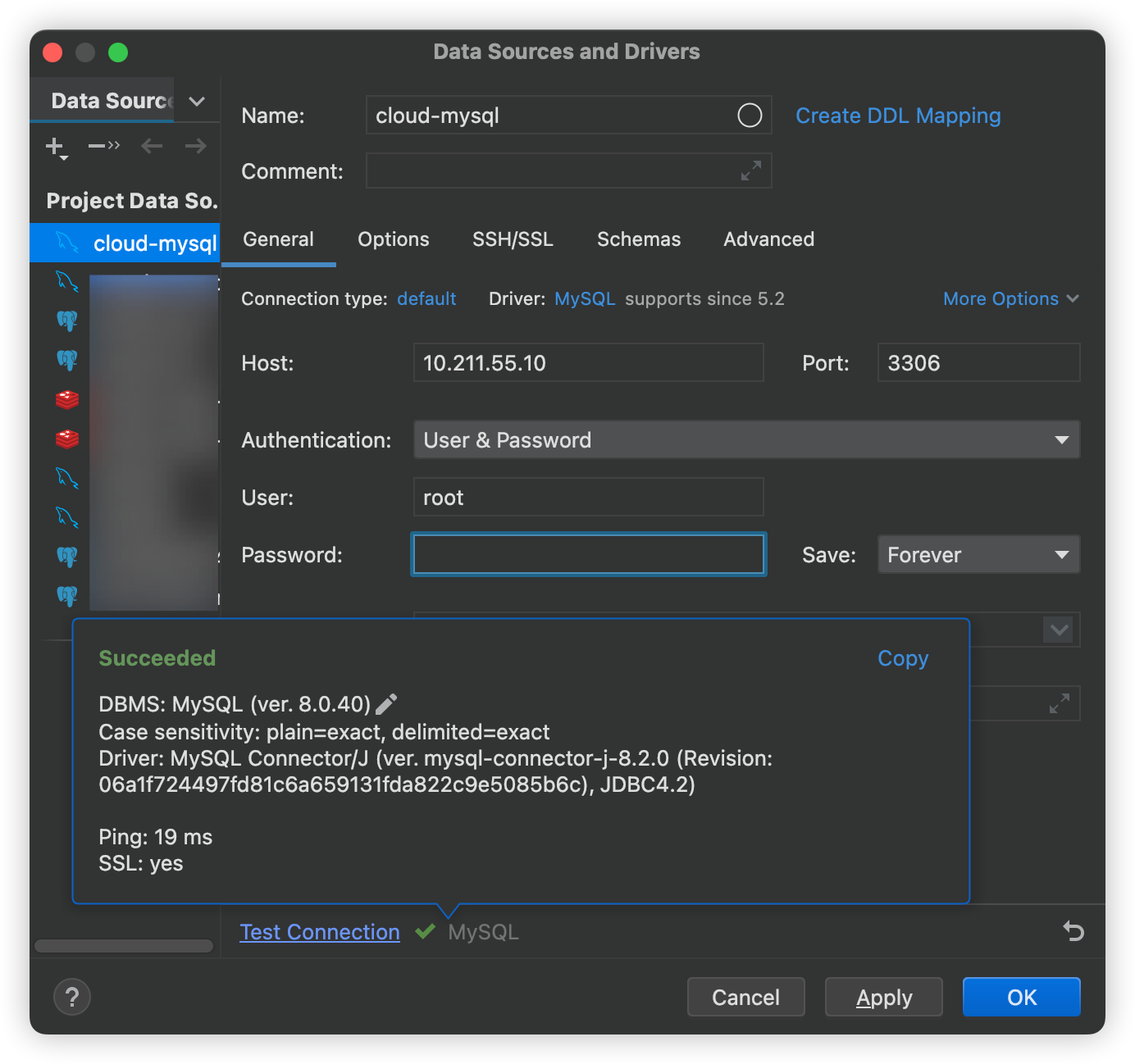Click the color circle in Name field

click(x=750, y=116)
